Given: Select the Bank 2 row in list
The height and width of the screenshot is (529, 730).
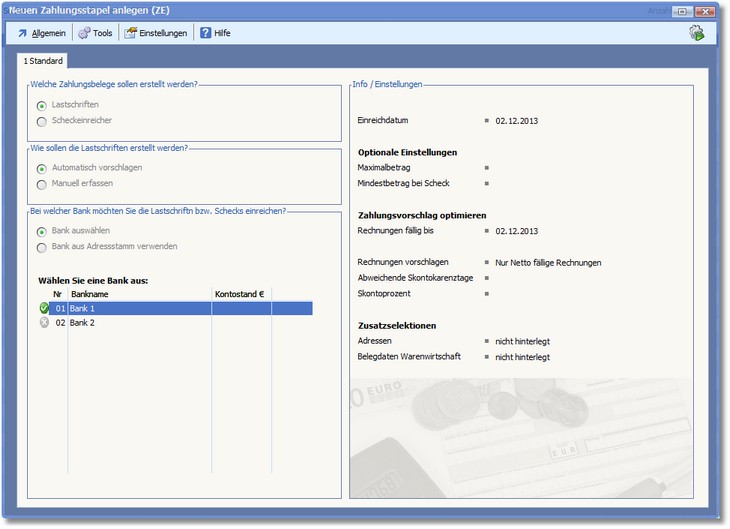Looking at the screenshot, I should [140, 323].
